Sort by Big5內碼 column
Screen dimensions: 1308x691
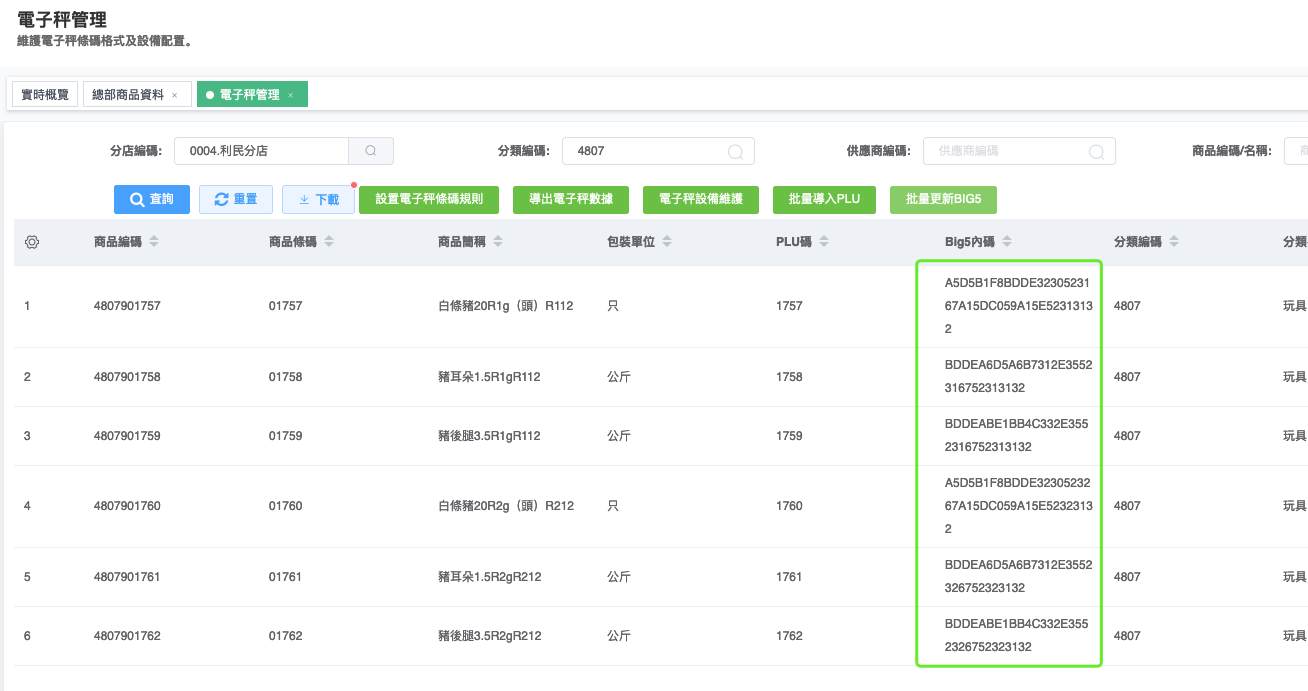pyautogui.click(x=1007, y=242)
